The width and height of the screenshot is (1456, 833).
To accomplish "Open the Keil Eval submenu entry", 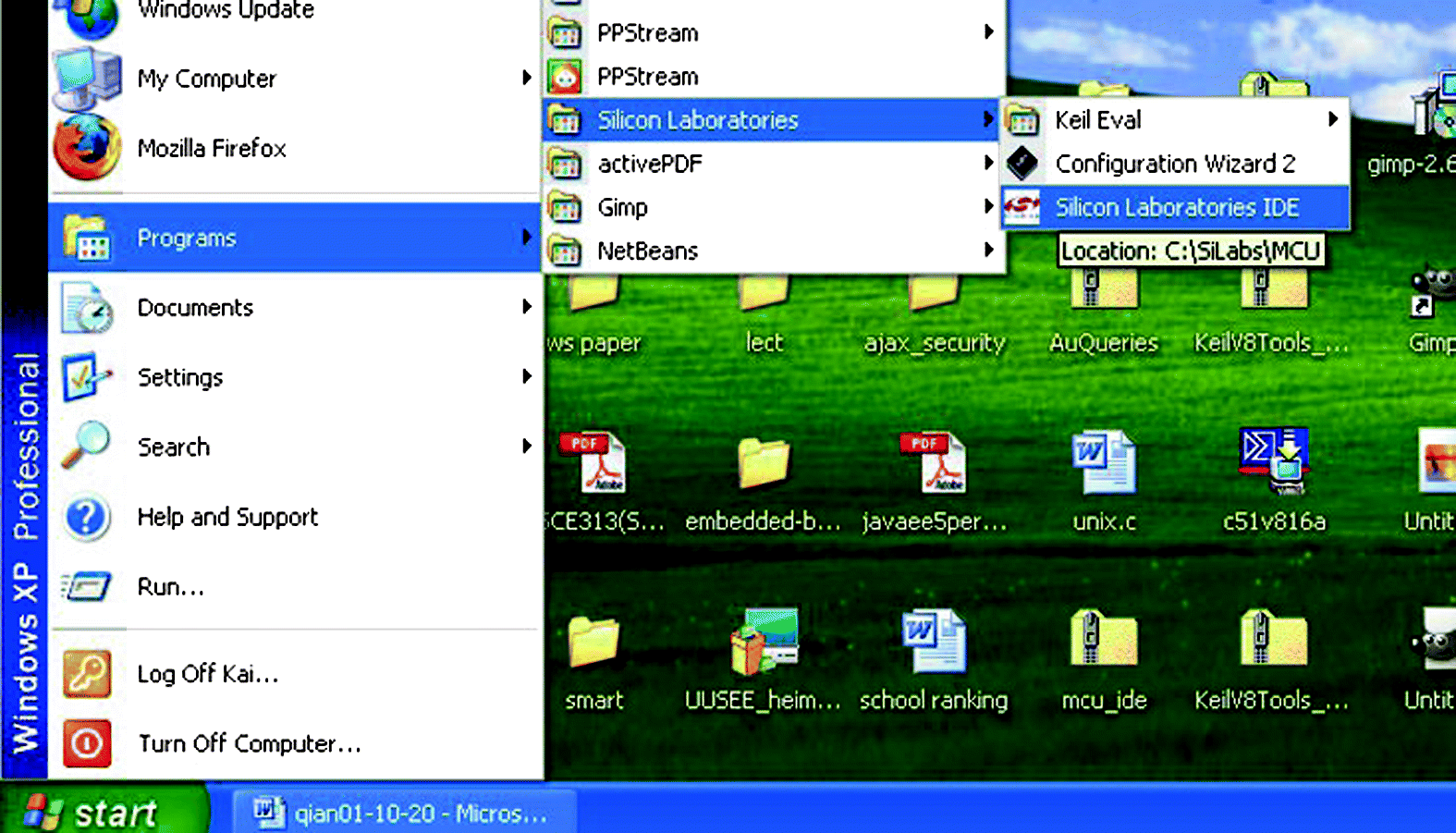I will click(x=1175, y=120).
